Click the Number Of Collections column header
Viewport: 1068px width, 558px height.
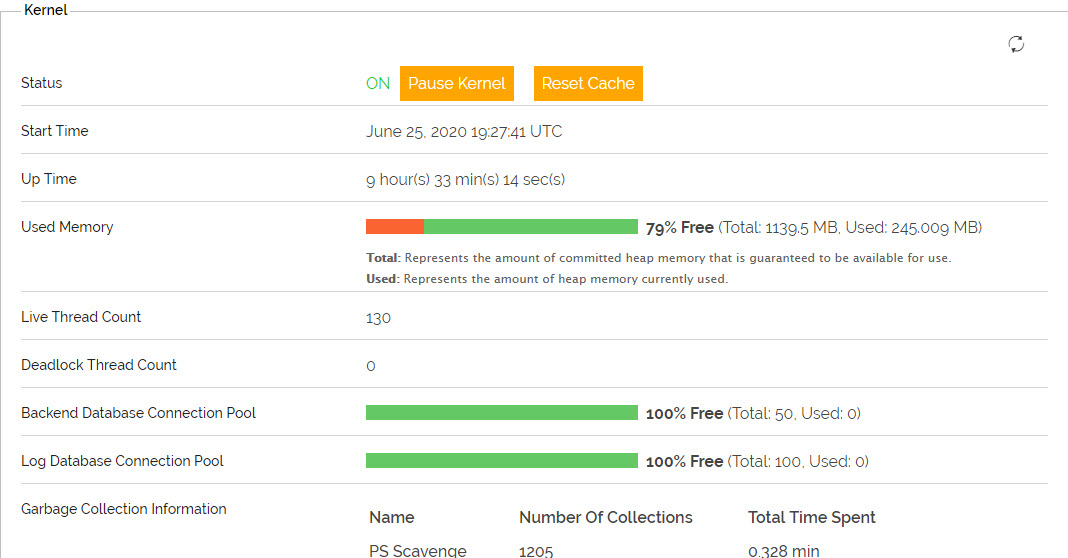[x=605, y=517]
